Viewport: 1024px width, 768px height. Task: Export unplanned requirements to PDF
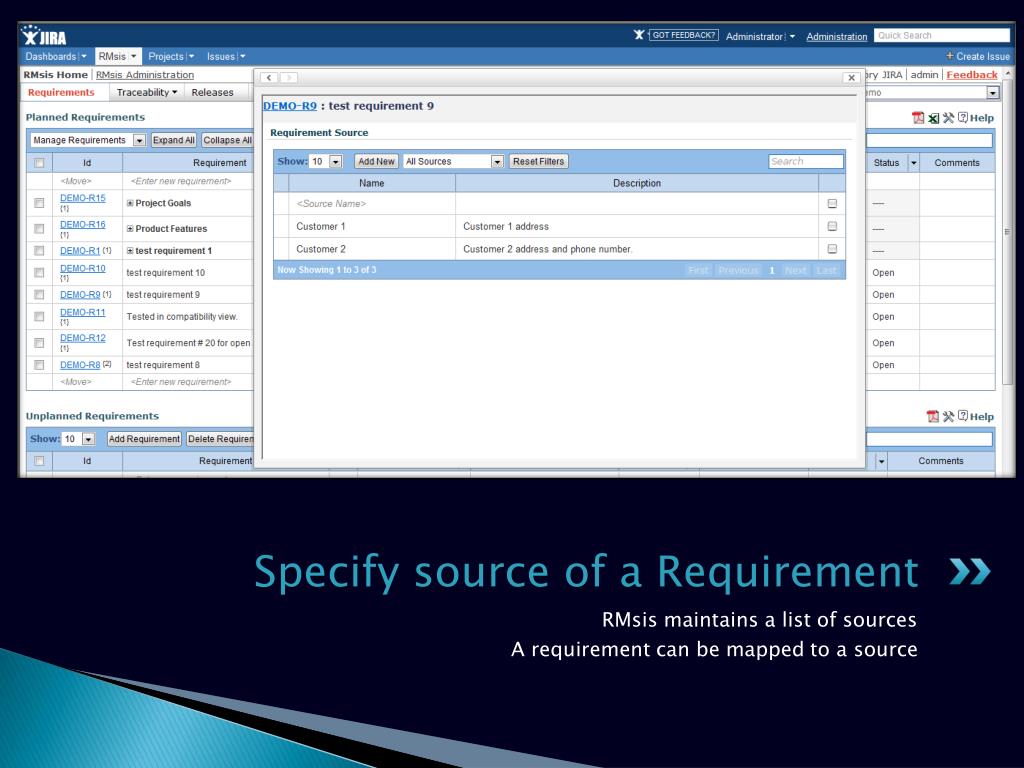coord(933,416)
